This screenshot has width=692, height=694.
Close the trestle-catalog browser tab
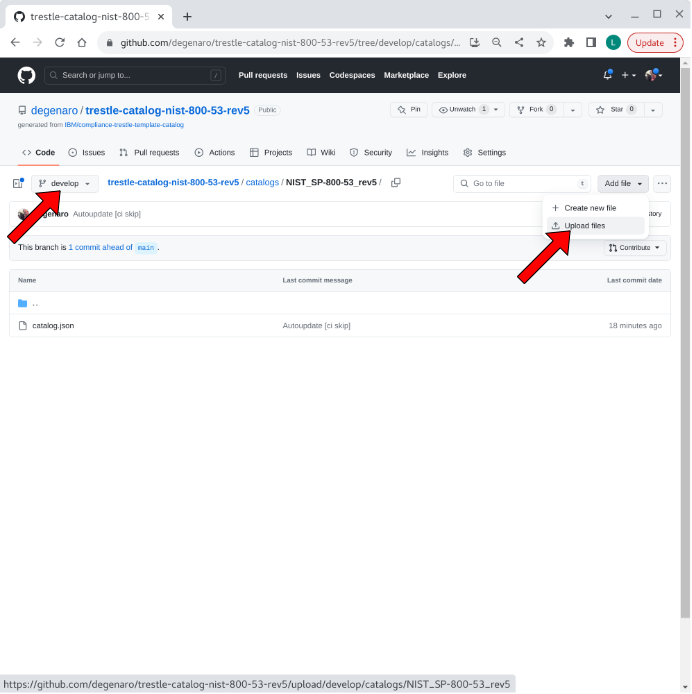tap(161, 17)
